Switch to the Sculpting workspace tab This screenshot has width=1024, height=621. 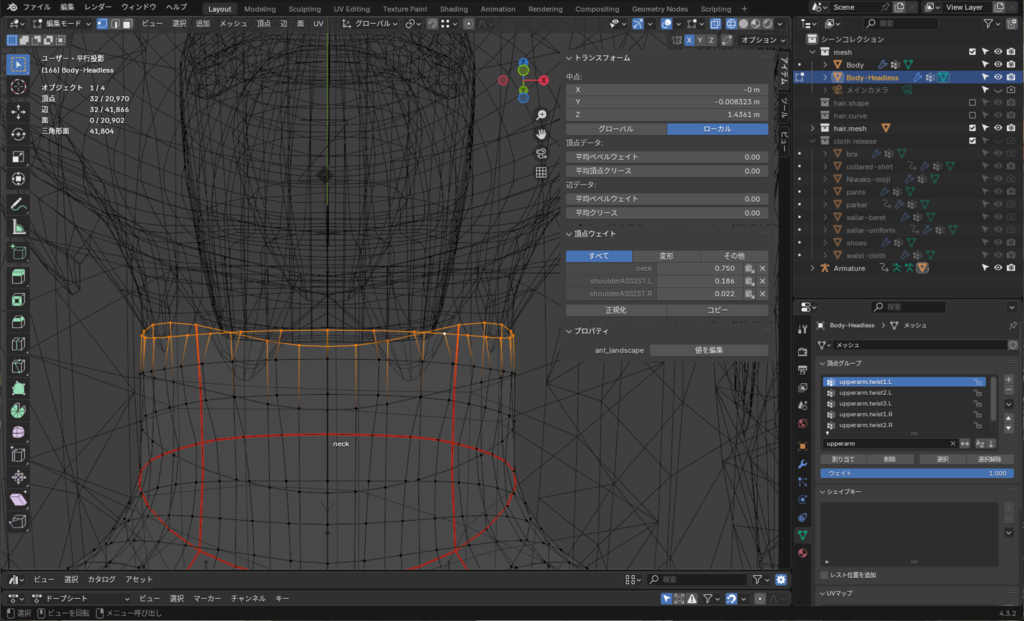pos(304,8)
